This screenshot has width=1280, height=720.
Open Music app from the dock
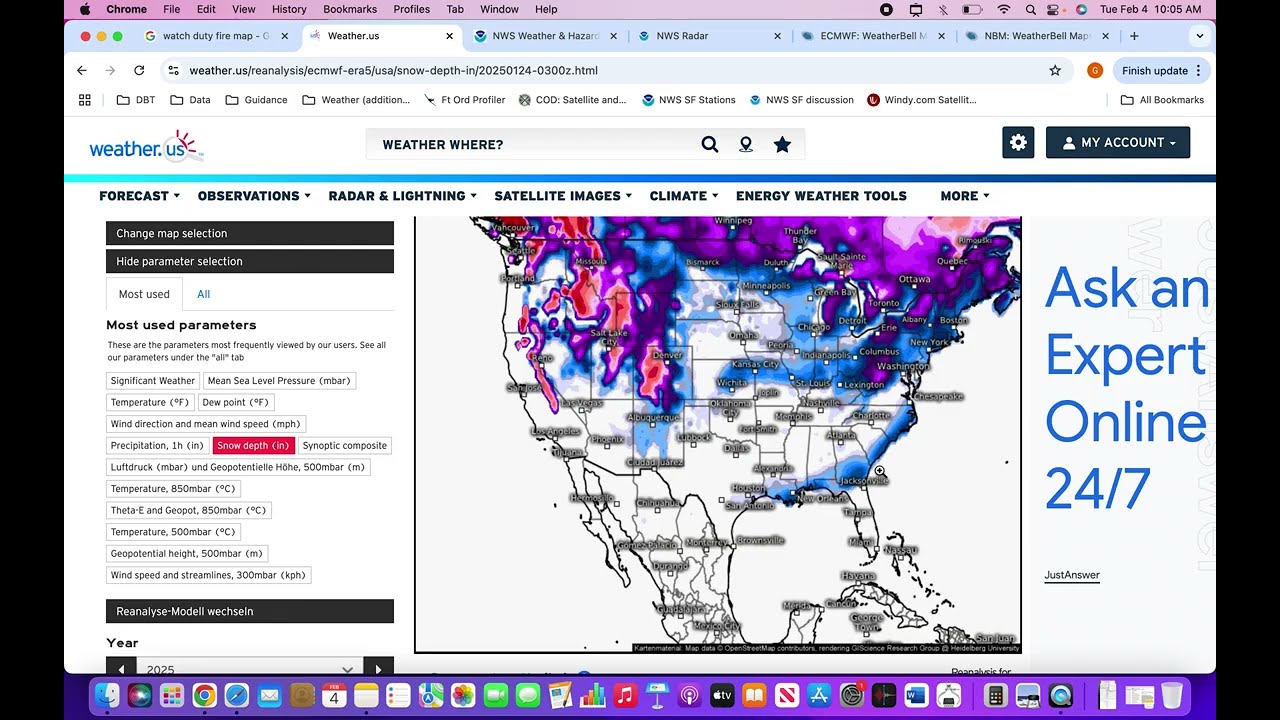click(x=625, y=695)
